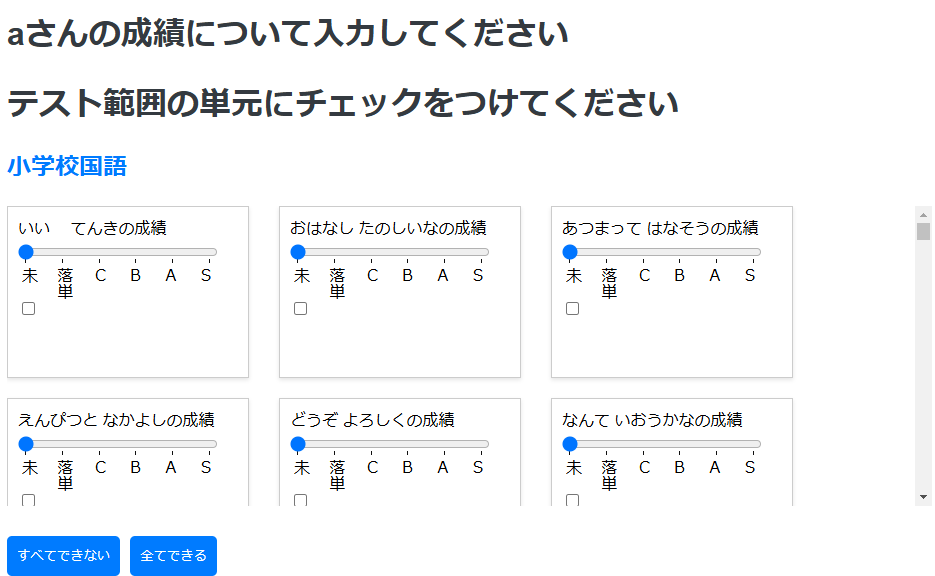This screenshot has height=576, width=935.
Task: Set えんぴつと なかよし slider to C
Action: click(100, 444)
